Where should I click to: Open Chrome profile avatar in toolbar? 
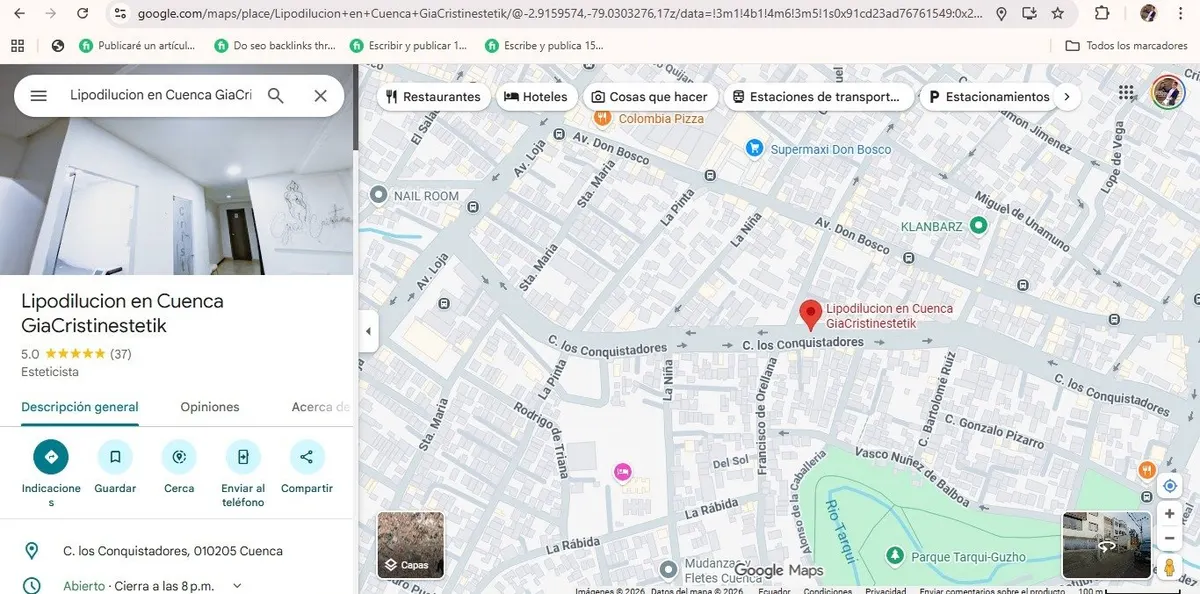point(1148,13)
